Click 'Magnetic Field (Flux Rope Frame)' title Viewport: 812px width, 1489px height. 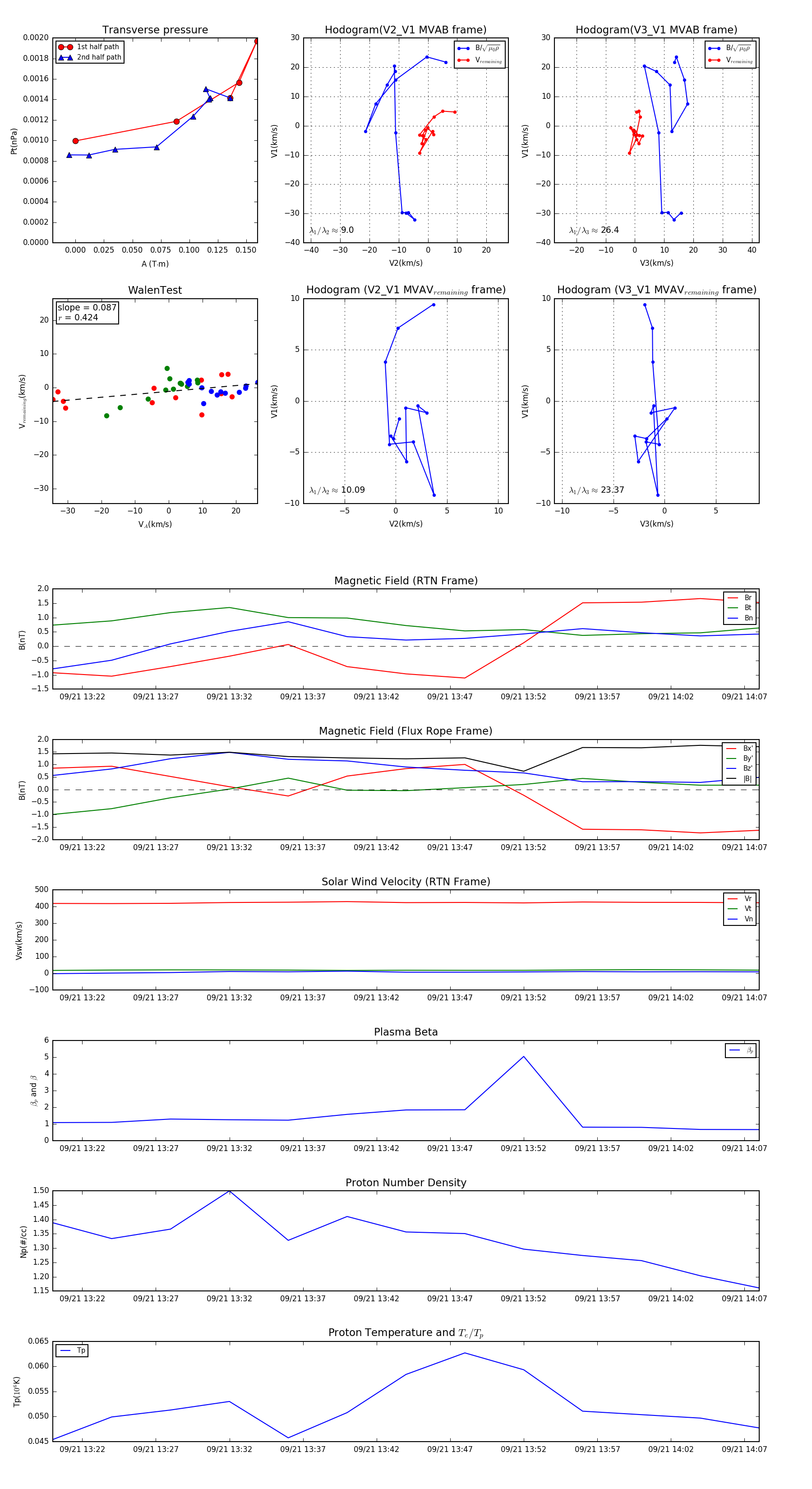click(x=406, y=731)
